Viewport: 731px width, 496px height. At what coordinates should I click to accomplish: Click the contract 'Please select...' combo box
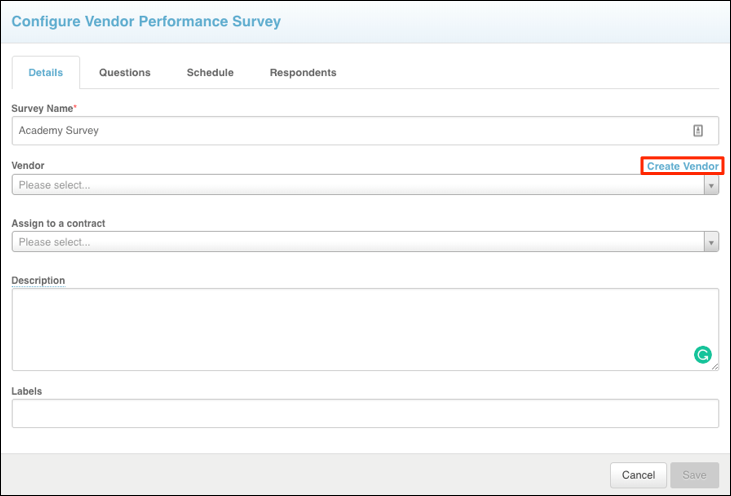point(358,242)
